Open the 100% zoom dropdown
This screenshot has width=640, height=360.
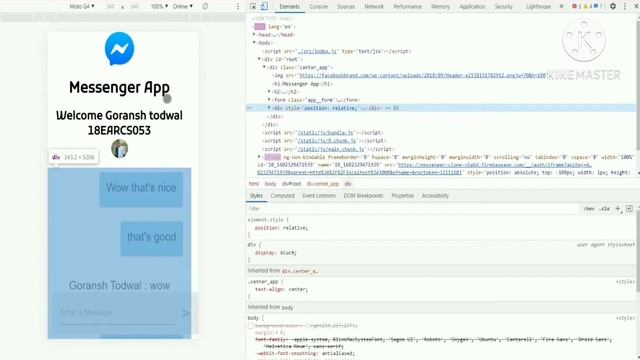(x=159, y=6)
